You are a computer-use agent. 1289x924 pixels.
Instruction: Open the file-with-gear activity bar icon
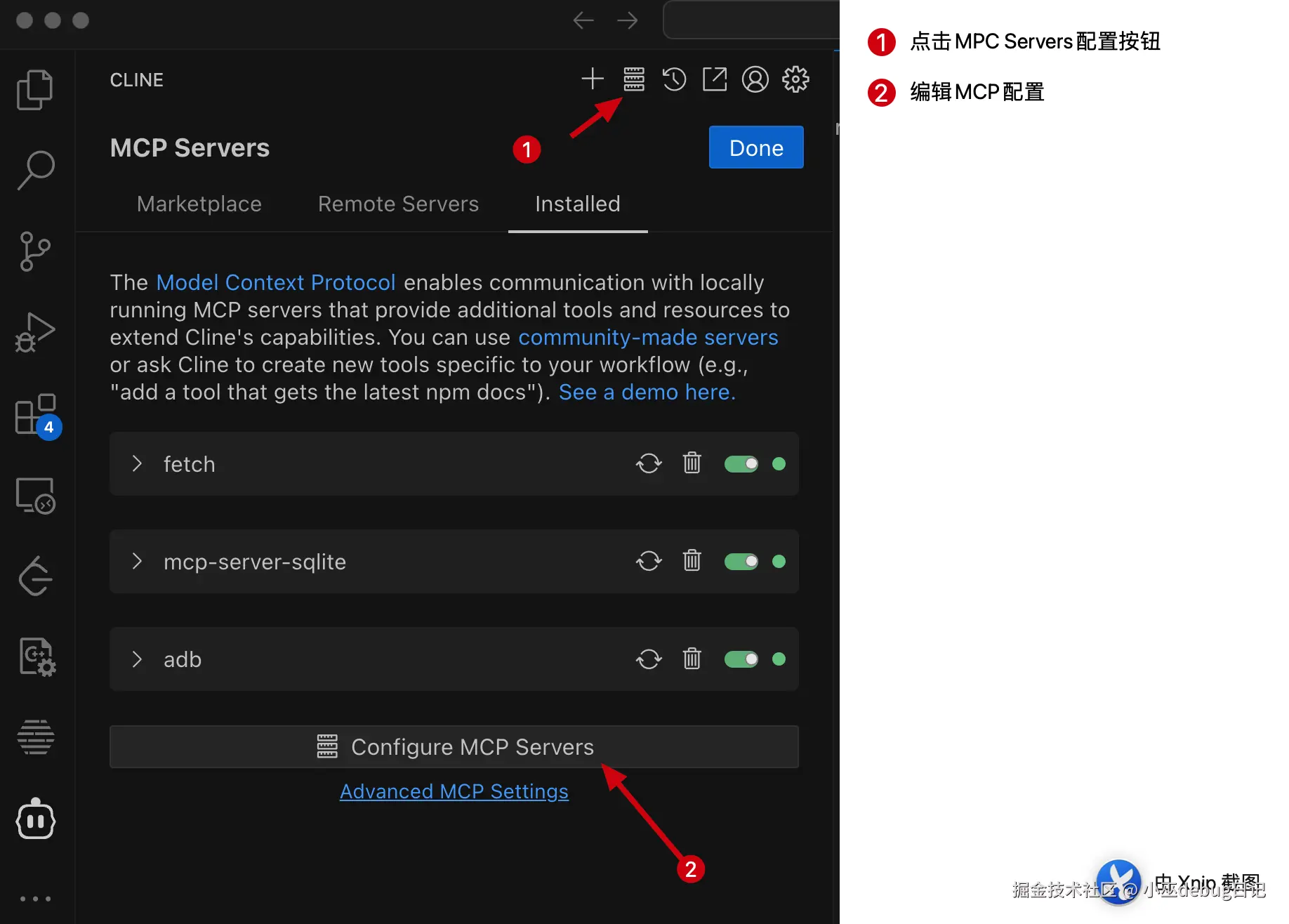pos(37,657)
